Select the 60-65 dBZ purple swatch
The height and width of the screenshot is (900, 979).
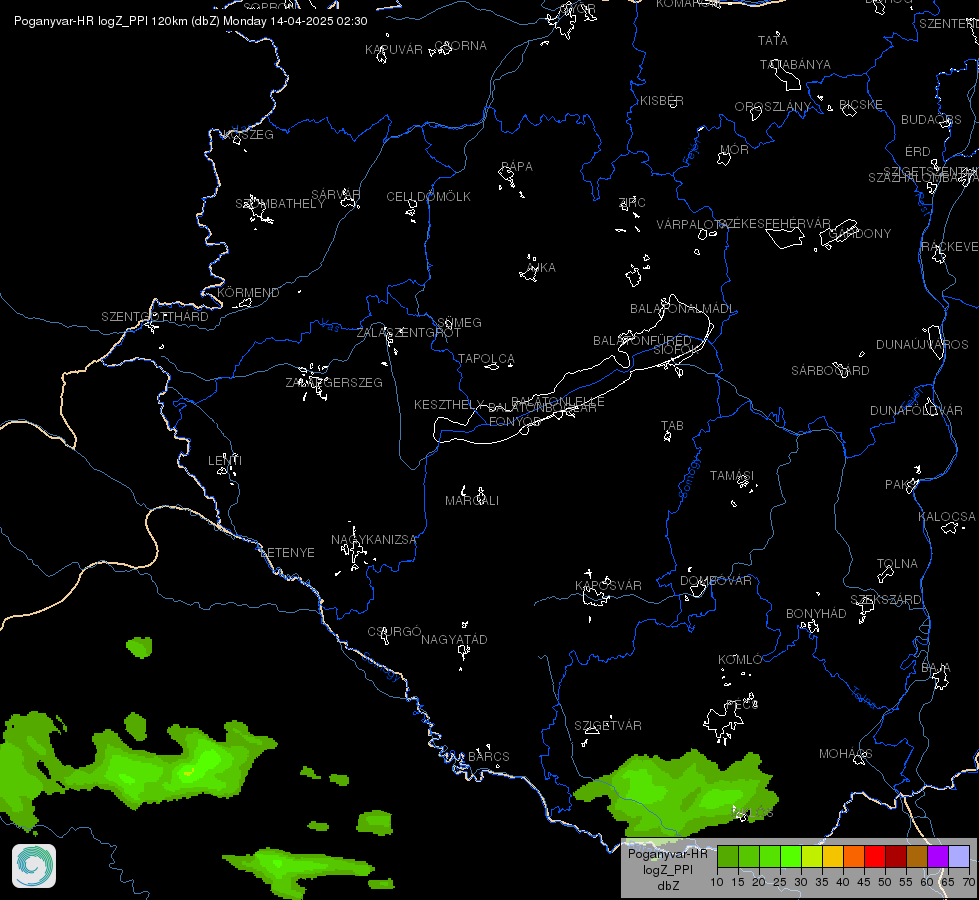pyautogui.click(x=938, y=856)
